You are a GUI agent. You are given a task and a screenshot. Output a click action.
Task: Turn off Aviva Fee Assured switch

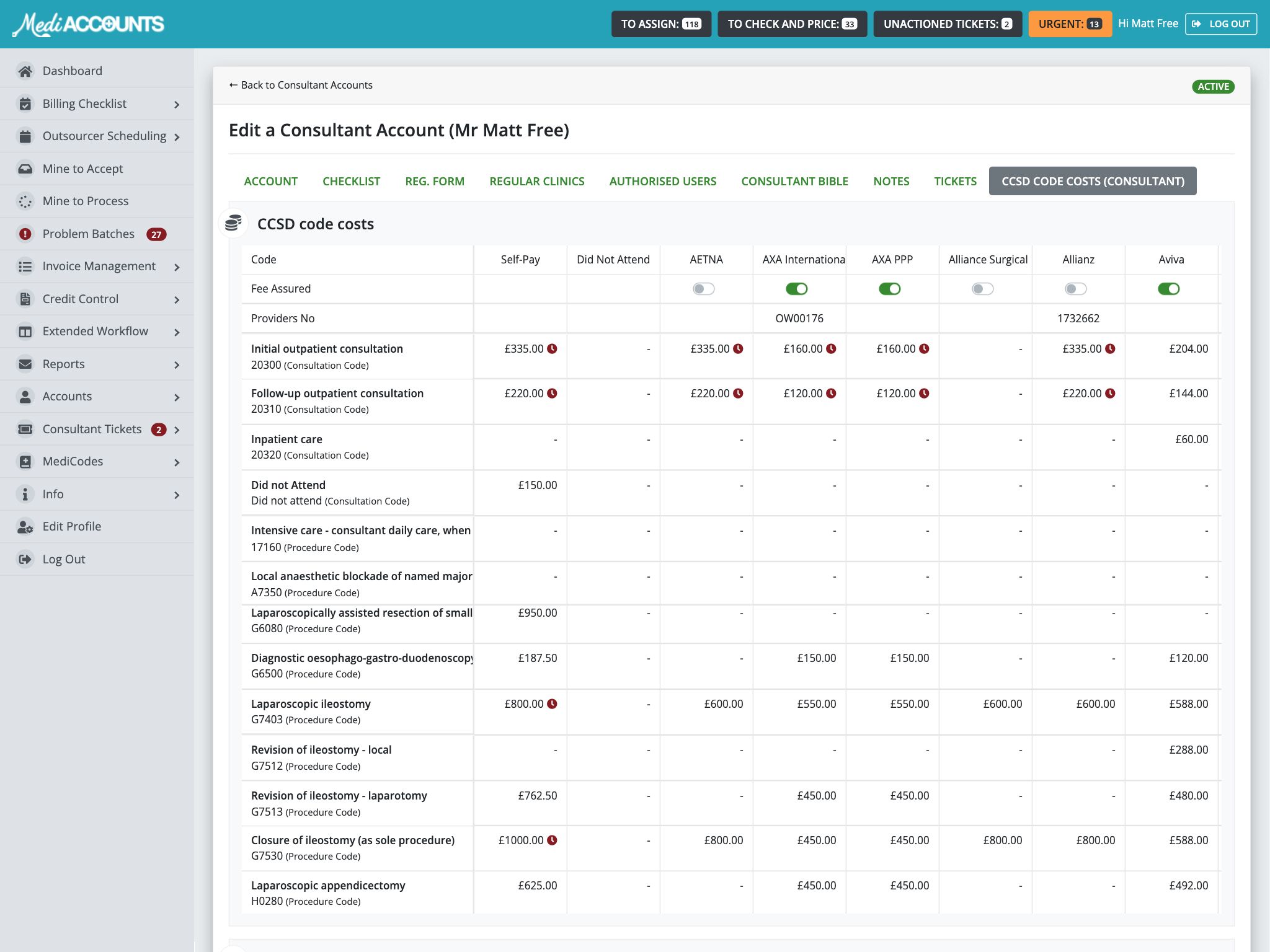(x=1169, y=289)
